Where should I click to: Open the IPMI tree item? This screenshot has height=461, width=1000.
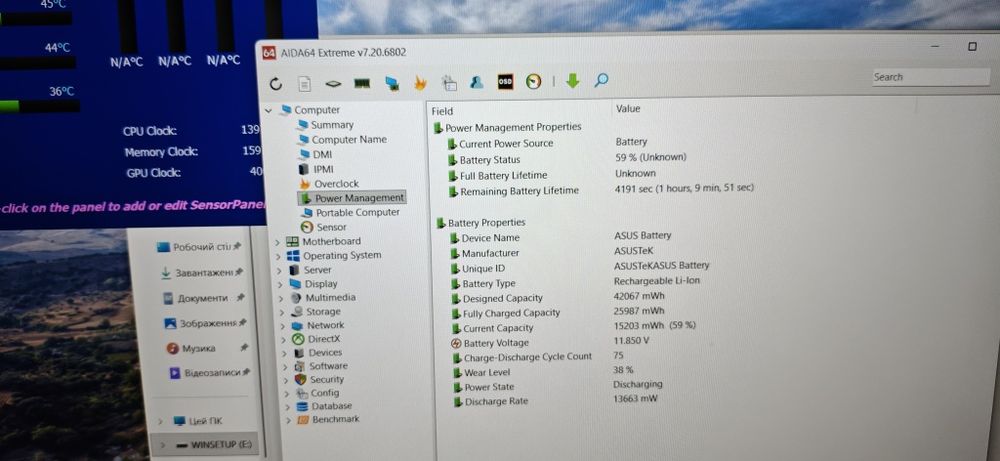click(x=316, y=169)
